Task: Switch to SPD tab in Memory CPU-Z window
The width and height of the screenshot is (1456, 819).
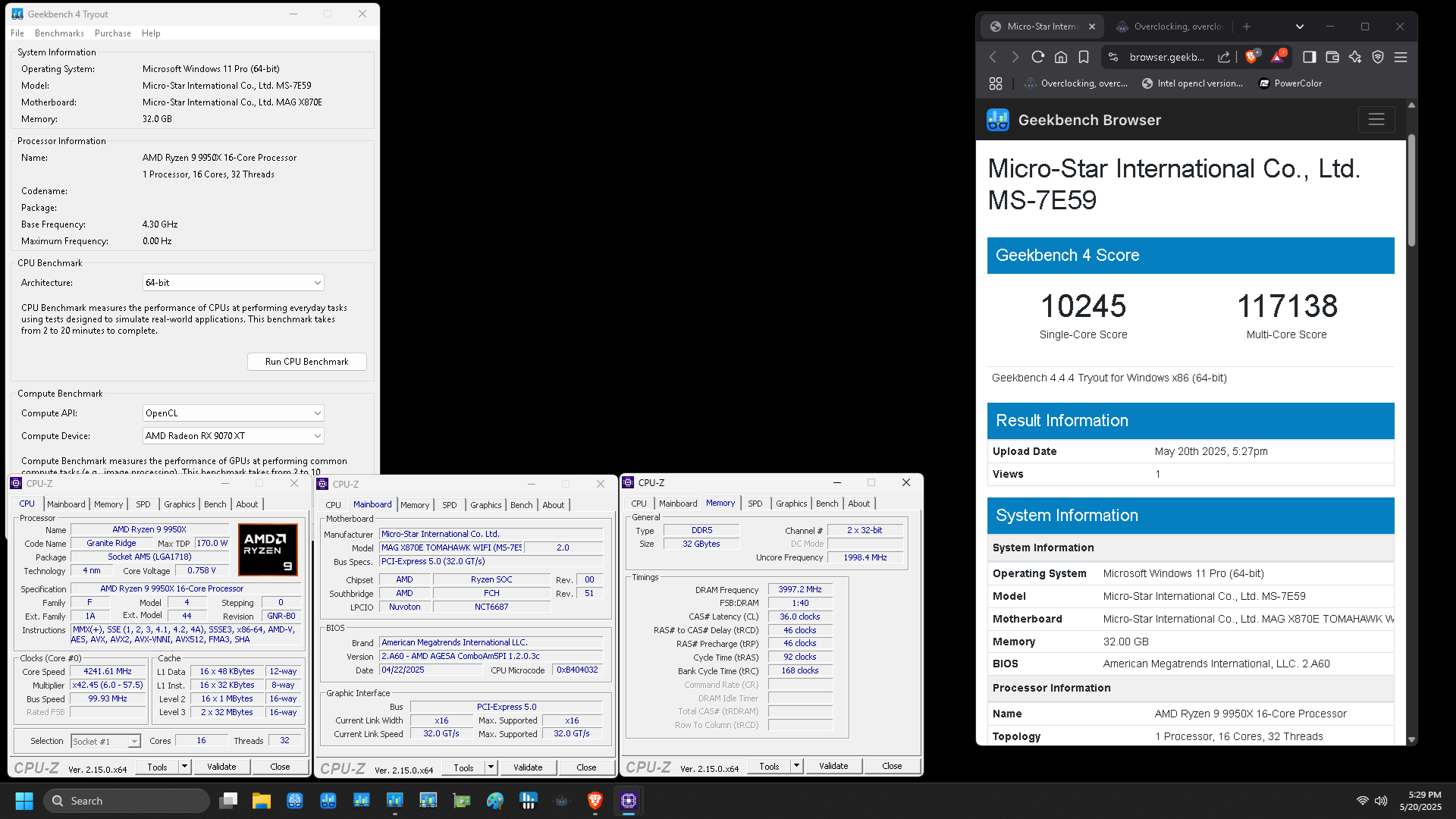Action: tap(755, 504)
